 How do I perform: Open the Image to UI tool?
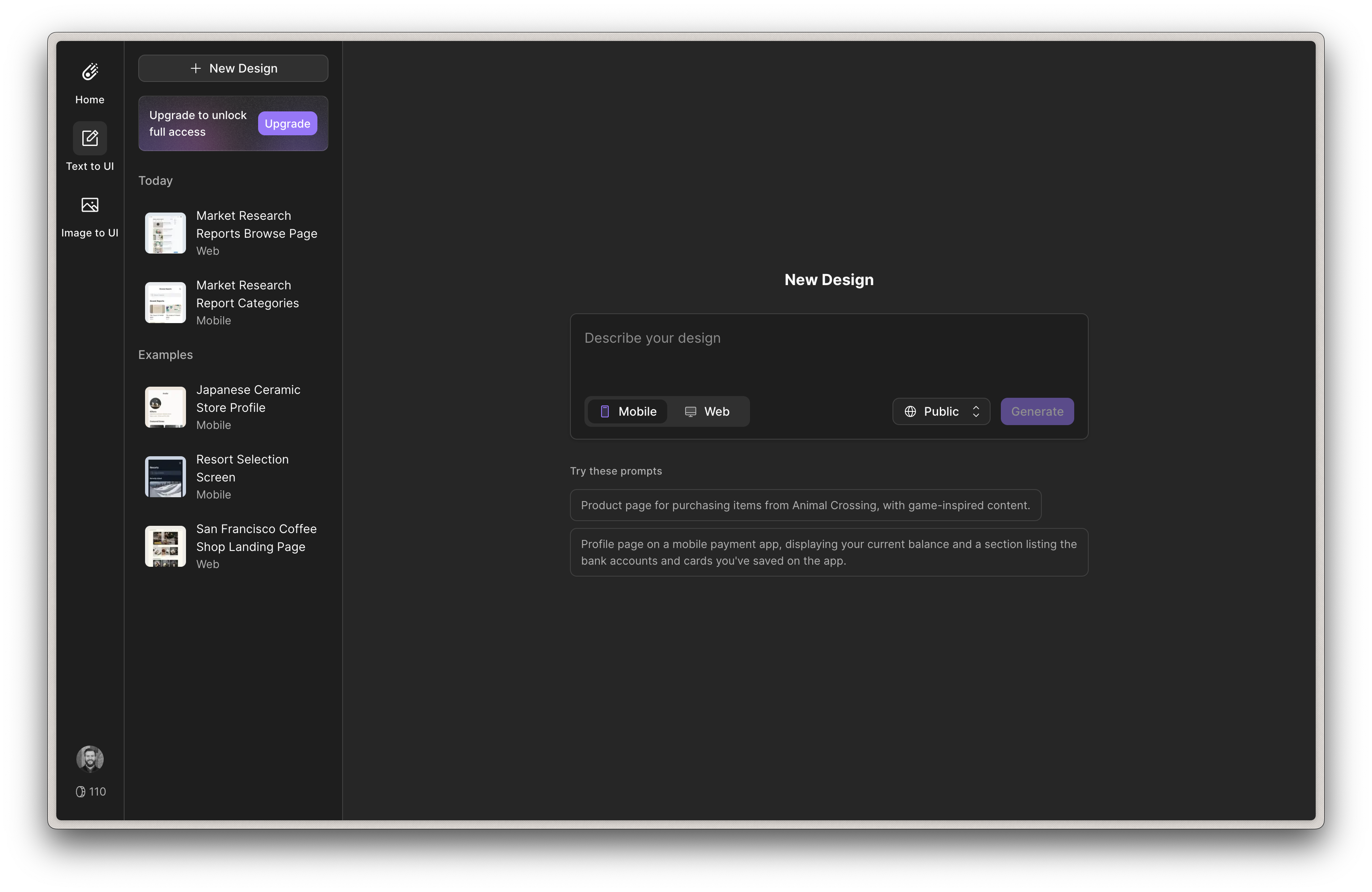tap(90, 205)
